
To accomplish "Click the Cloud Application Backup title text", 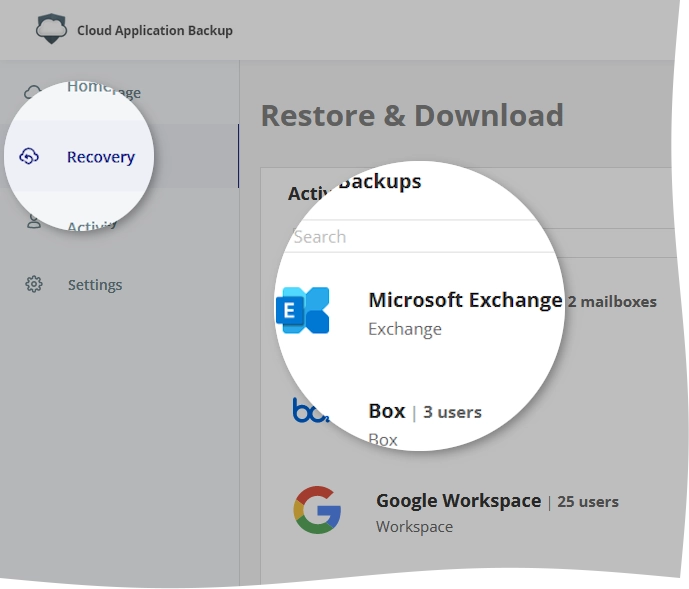I will tap(155, 30).
